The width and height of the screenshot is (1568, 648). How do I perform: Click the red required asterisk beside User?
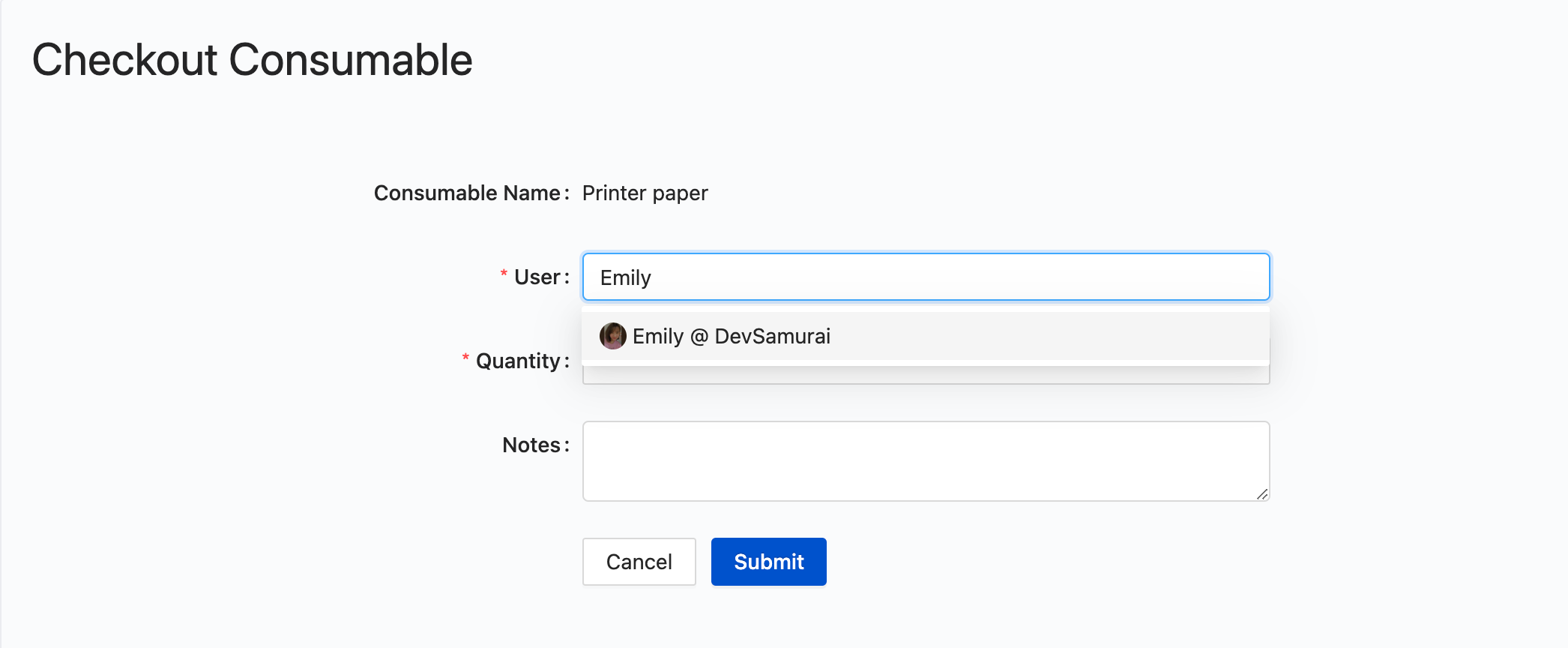504,274
